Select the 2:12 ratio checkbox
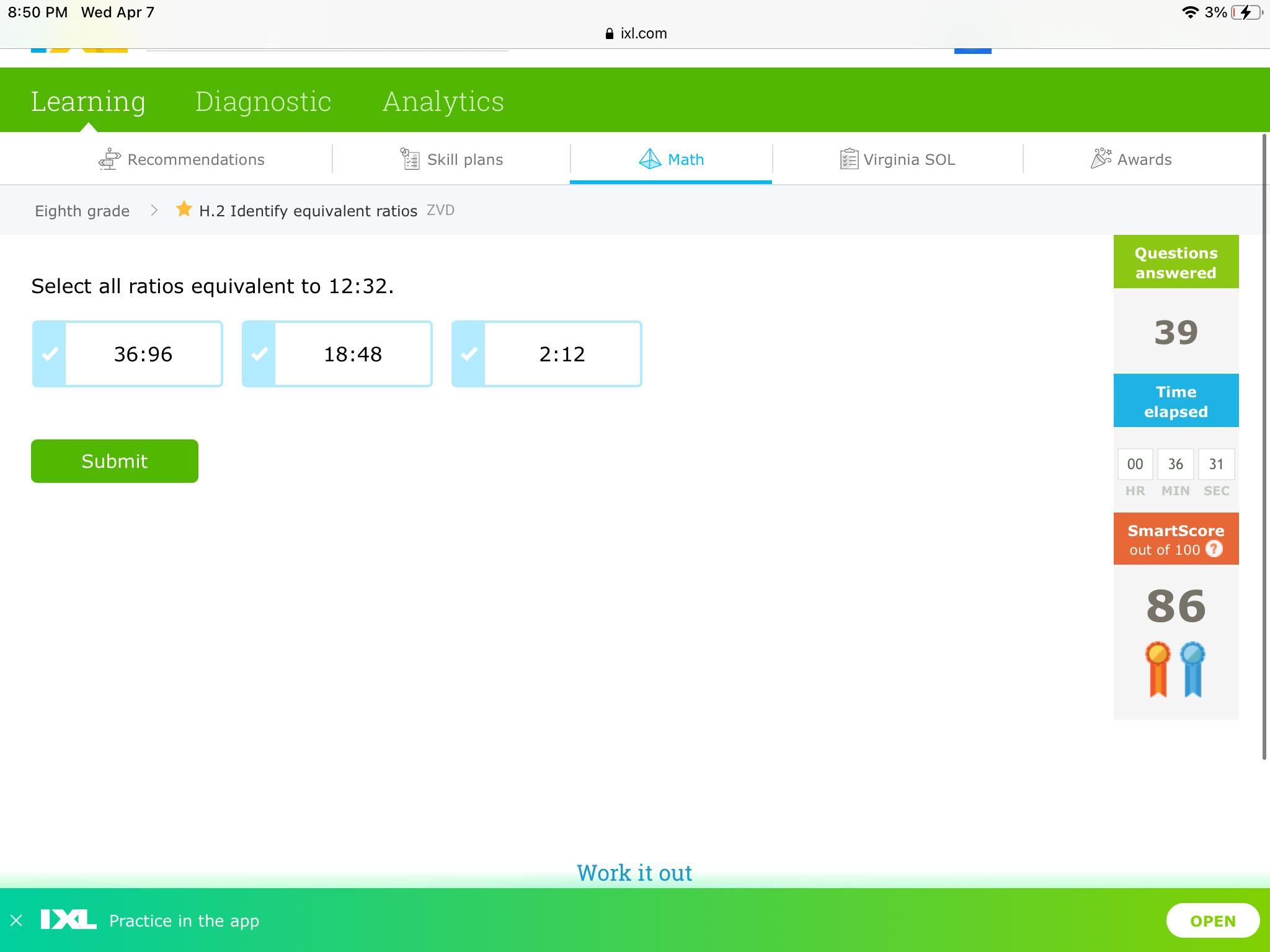 [x=469, y=354]
